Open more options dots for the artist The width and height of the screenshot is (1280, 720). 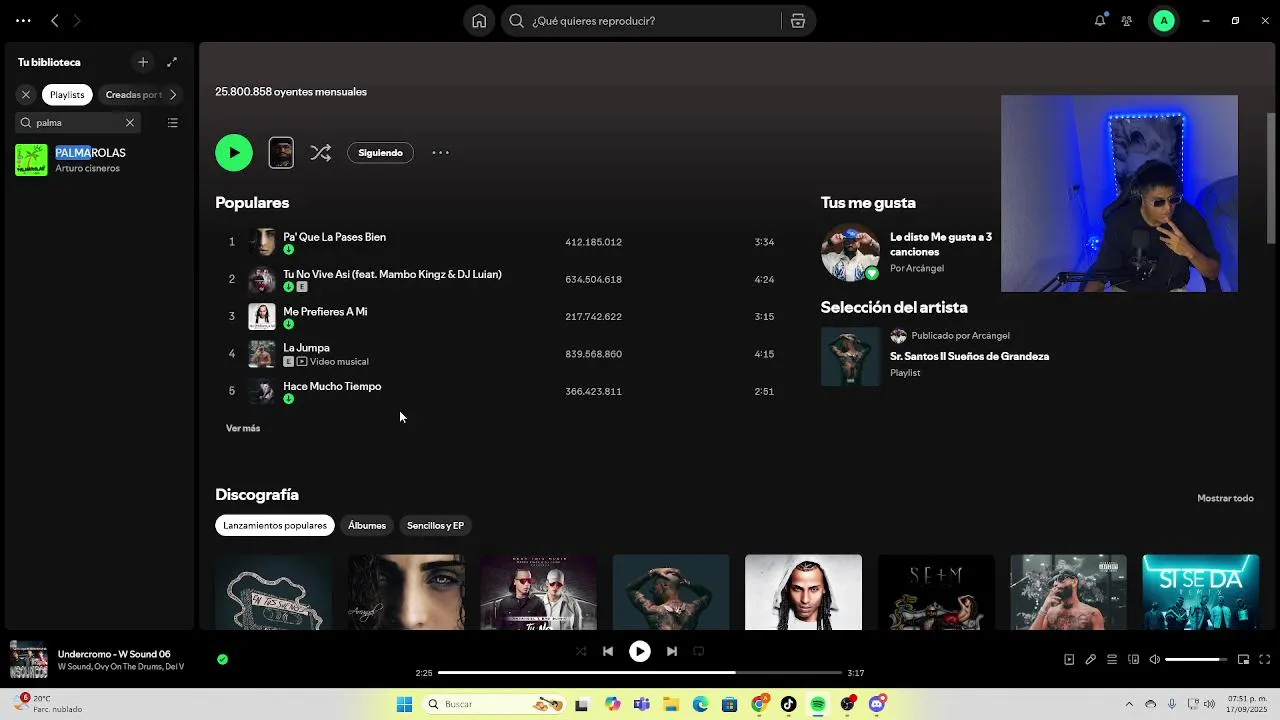point(440,153)
